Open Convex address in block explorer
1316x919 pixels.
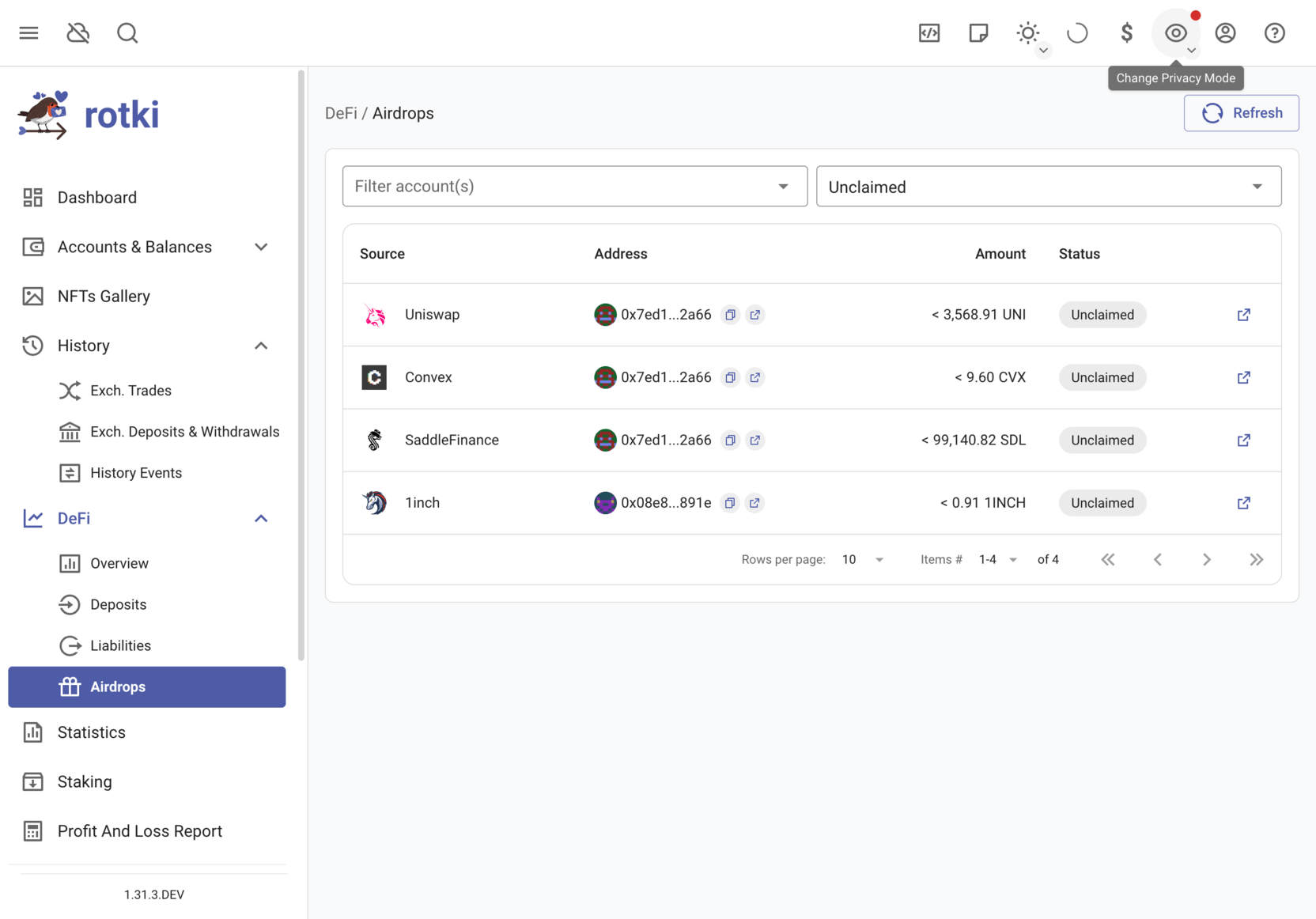click(x=755, y=377)
